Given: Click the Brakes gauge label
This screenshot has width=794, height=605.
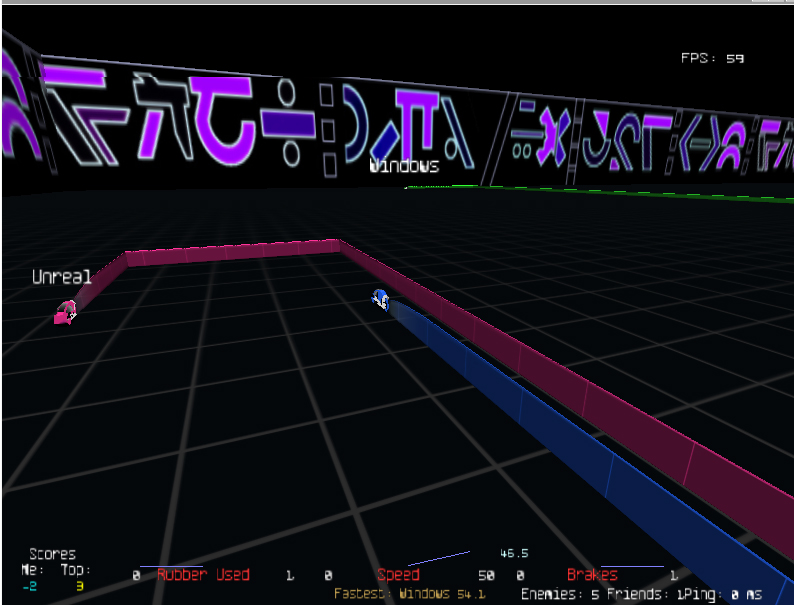Looking at the screenshot, I should [x=592, y=575].
